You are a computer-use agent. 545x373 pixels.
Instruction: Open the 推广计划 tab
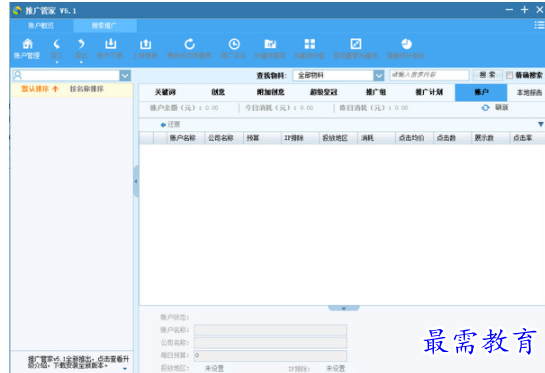point(429,92)
